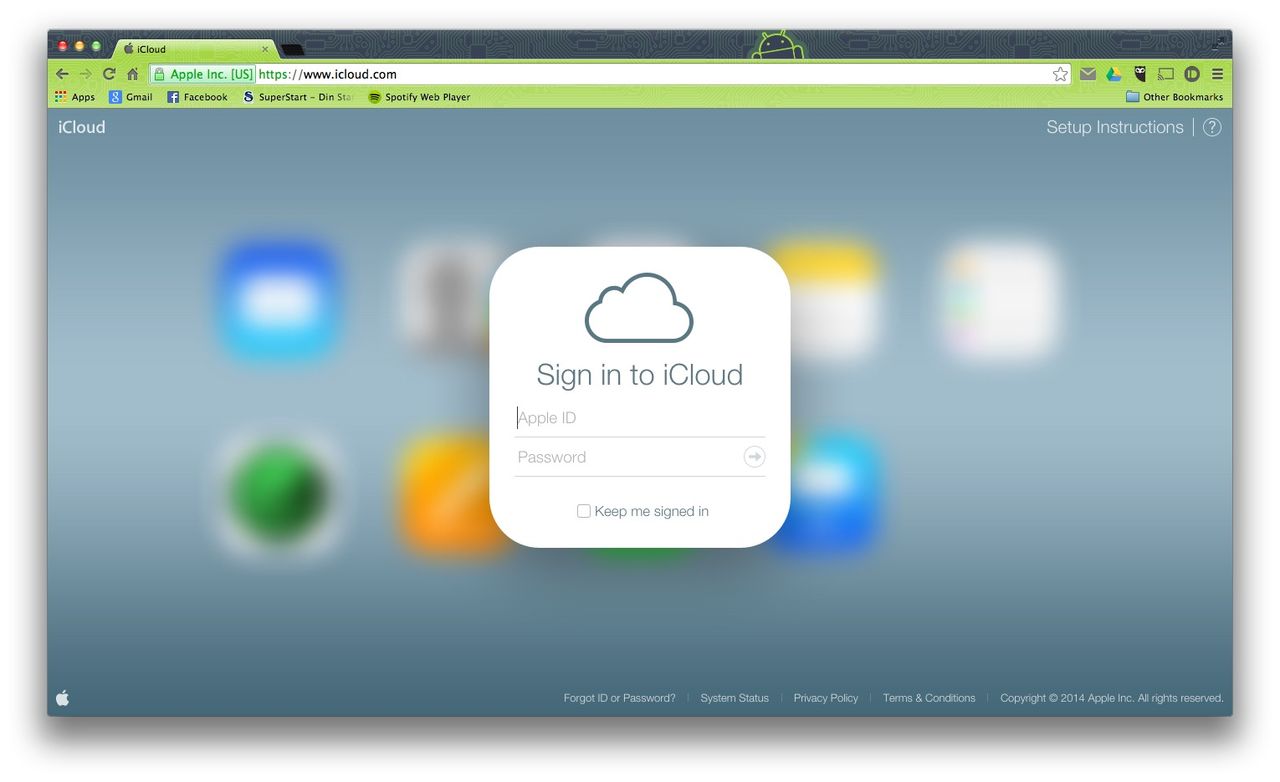The width and height of the screenshot is (1280, 782).
Task: Submit sign-in with the arrow button
Action: pyautogui.click(x=754, y=456)
